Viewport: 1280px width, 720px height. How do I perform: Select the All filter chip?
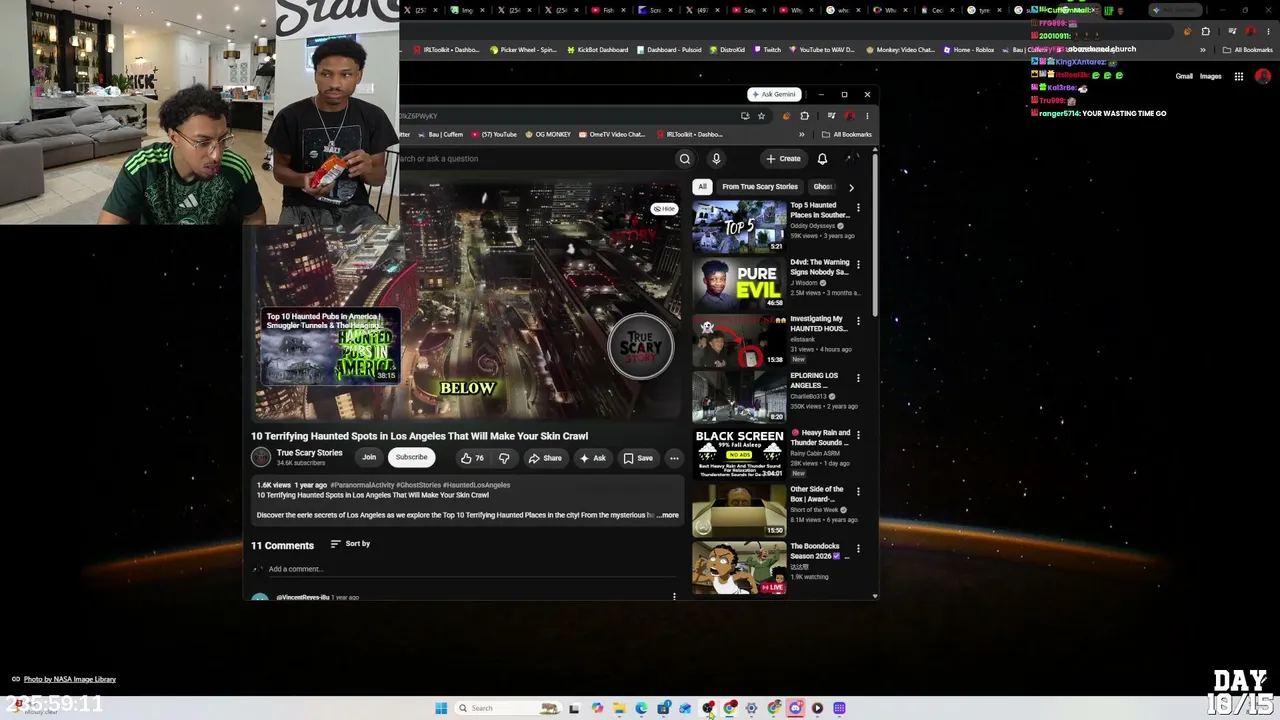(x=702, y=187)
